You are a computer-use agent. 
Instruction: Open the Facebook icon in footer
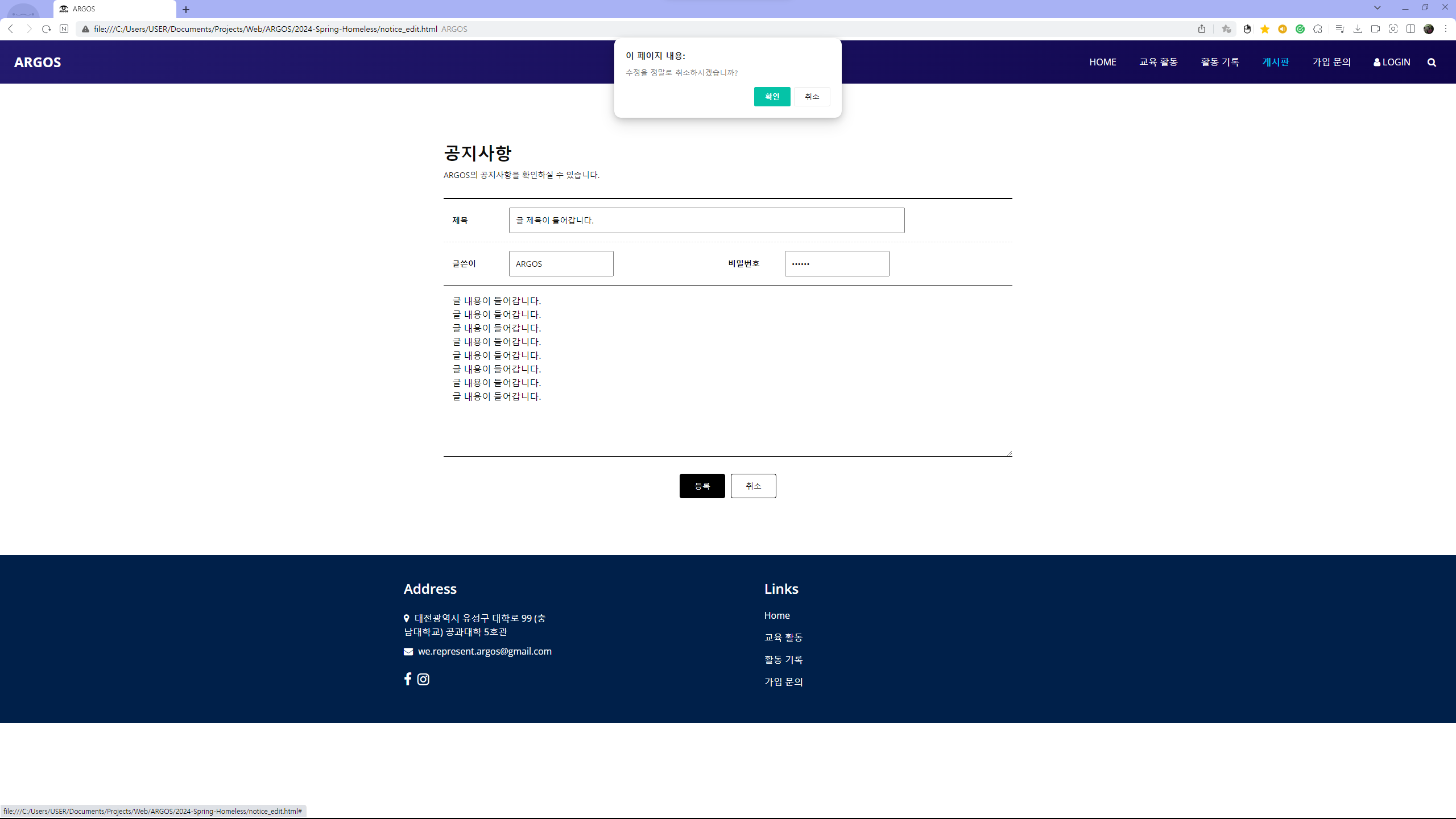pyautogui.click(x=408, y=679)
